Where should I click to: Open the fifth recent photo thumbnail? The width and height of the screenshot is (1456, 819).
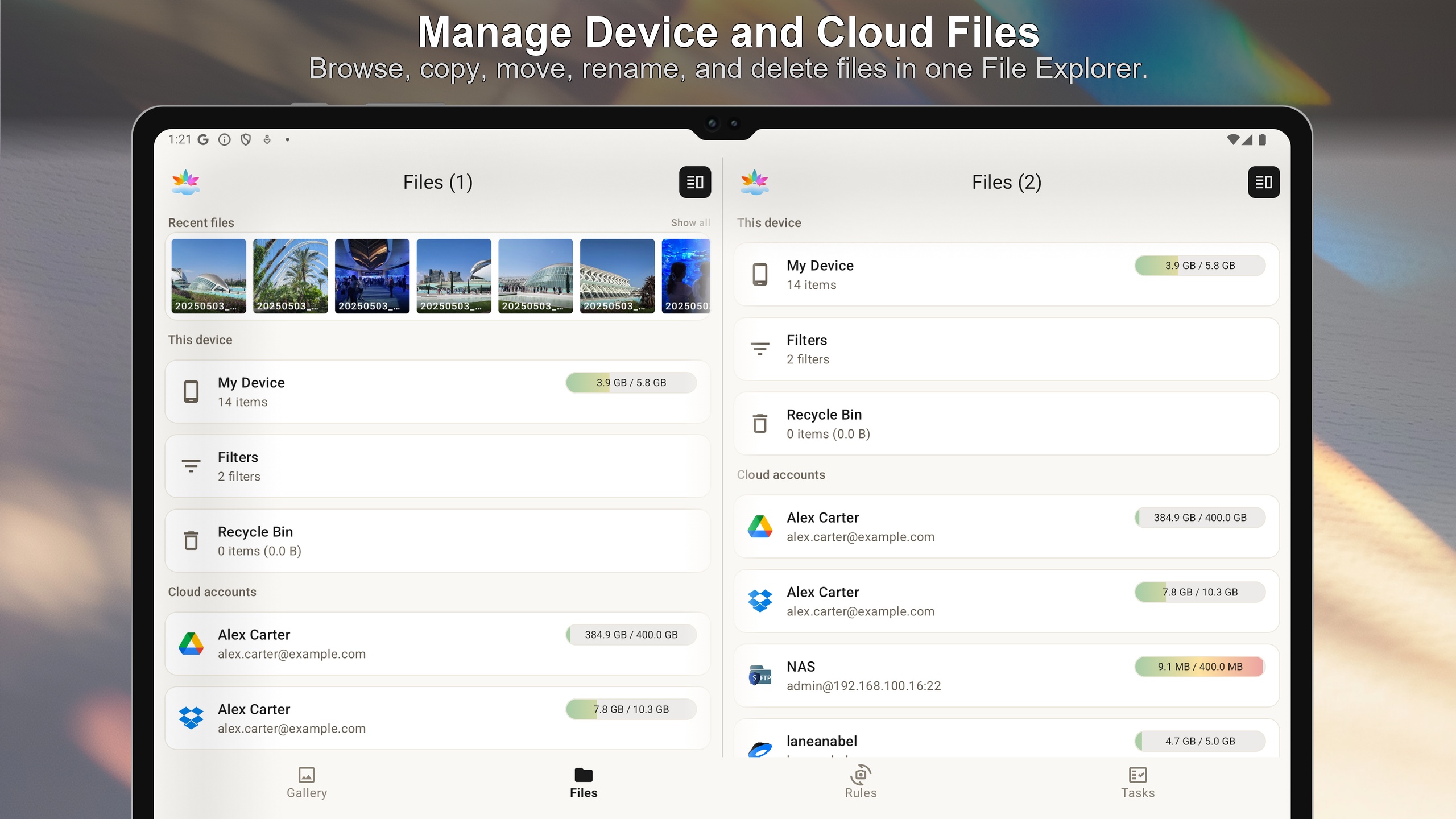pos(536,276)
